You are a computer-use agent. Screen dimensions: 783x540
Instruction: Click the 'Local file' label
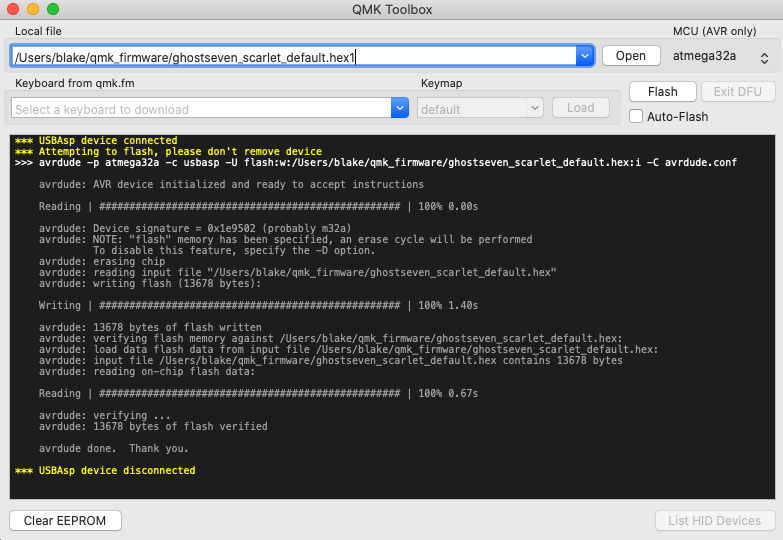pyautogui.click(x=38, y=31)
